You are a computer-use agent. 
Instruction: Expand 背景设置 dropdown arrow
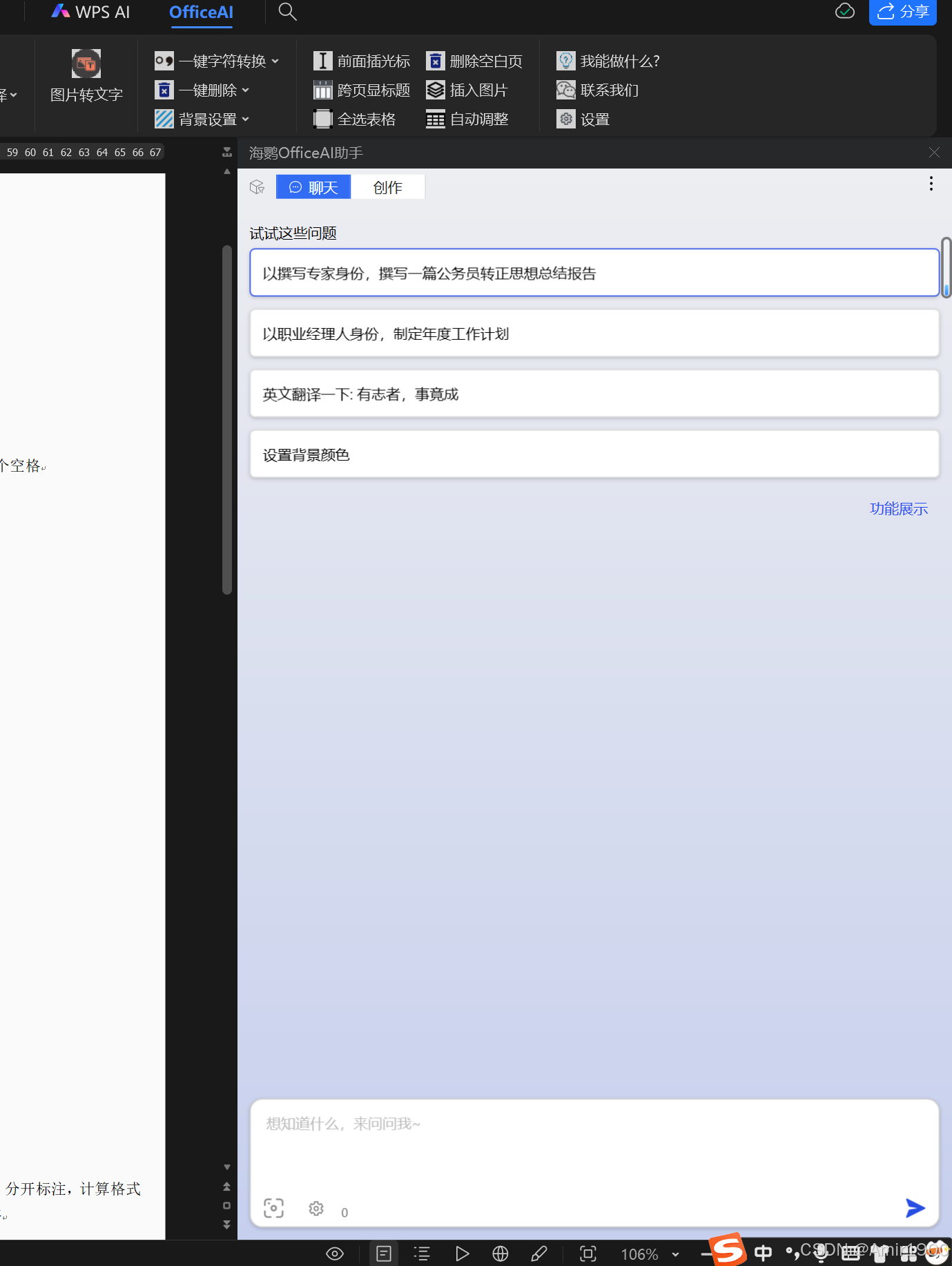pos(246,119)
